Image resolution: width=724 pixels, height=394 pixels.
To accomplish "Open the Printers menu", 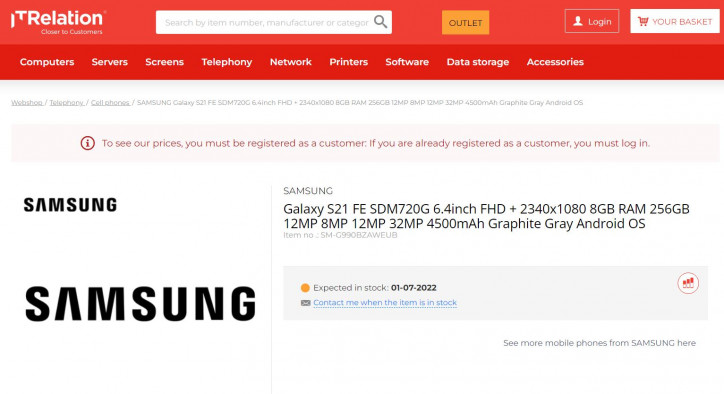I will tap(349, 62).
